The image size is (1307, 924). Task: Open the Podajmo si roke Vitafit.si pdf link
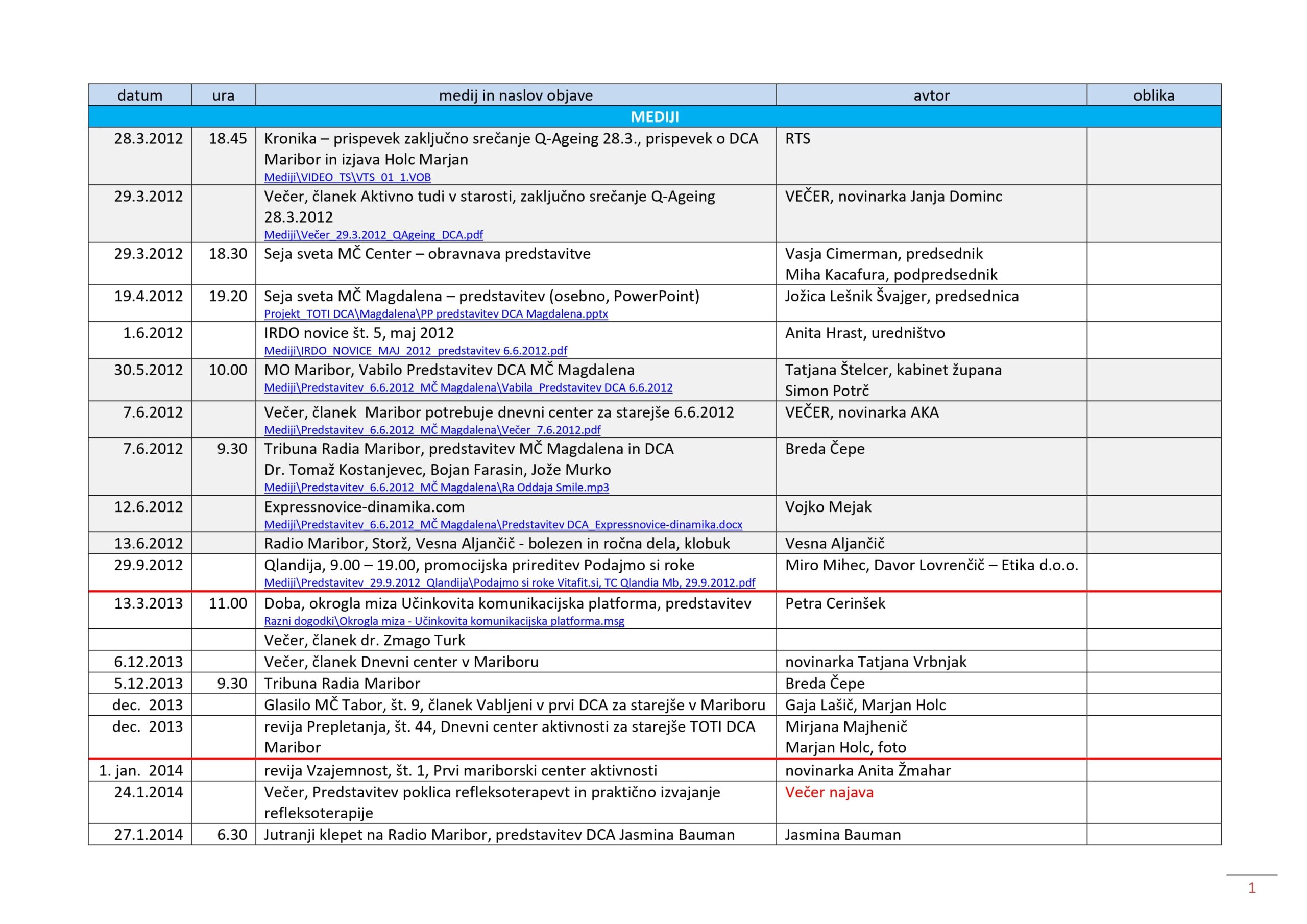(x=510, y=582)
